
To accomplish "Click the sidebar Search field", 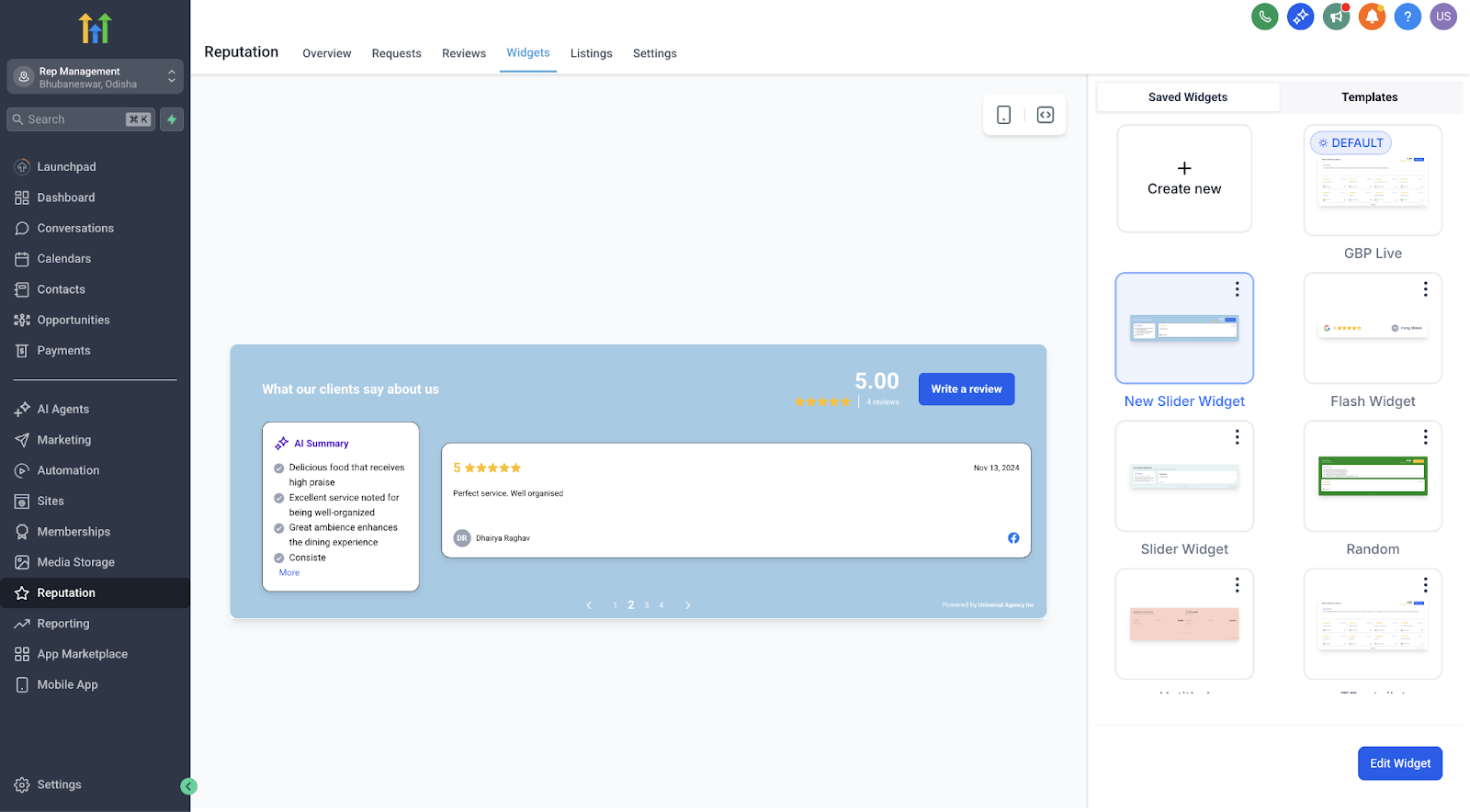I will (81, 119).
